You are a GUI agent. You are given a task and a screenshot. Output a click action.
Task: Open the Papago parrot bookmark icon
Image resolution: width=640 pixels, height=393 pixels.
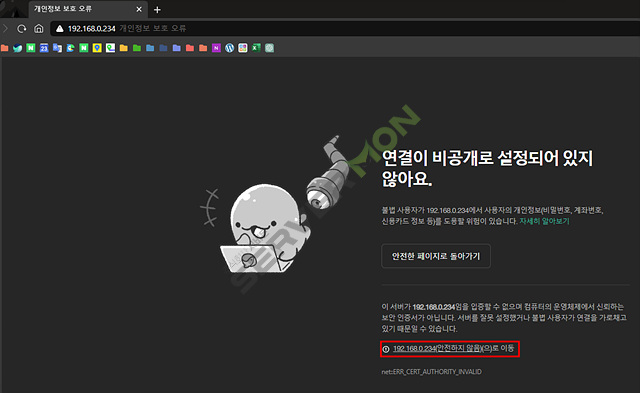pyautogui.click(x=71, y=48)
